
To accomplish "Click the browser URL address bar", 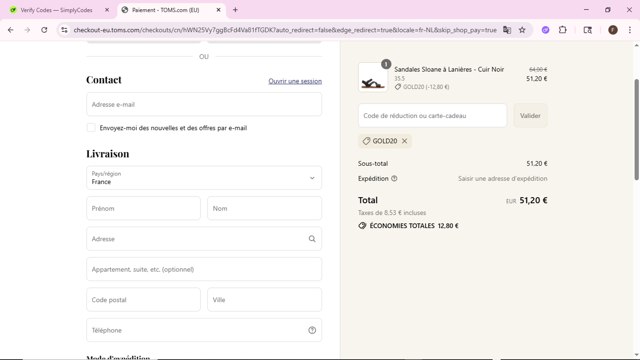I will pos(285,30).
